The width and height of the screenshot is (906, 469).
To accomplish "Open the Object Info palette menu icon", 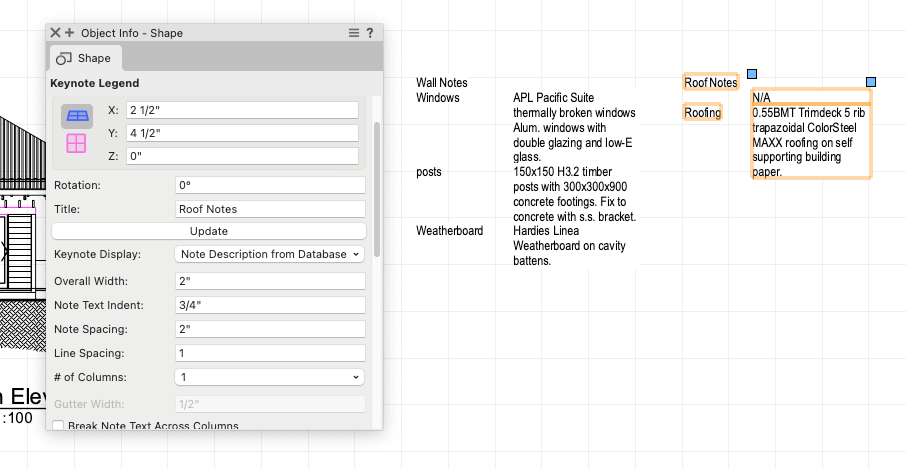I will point(354,33).
